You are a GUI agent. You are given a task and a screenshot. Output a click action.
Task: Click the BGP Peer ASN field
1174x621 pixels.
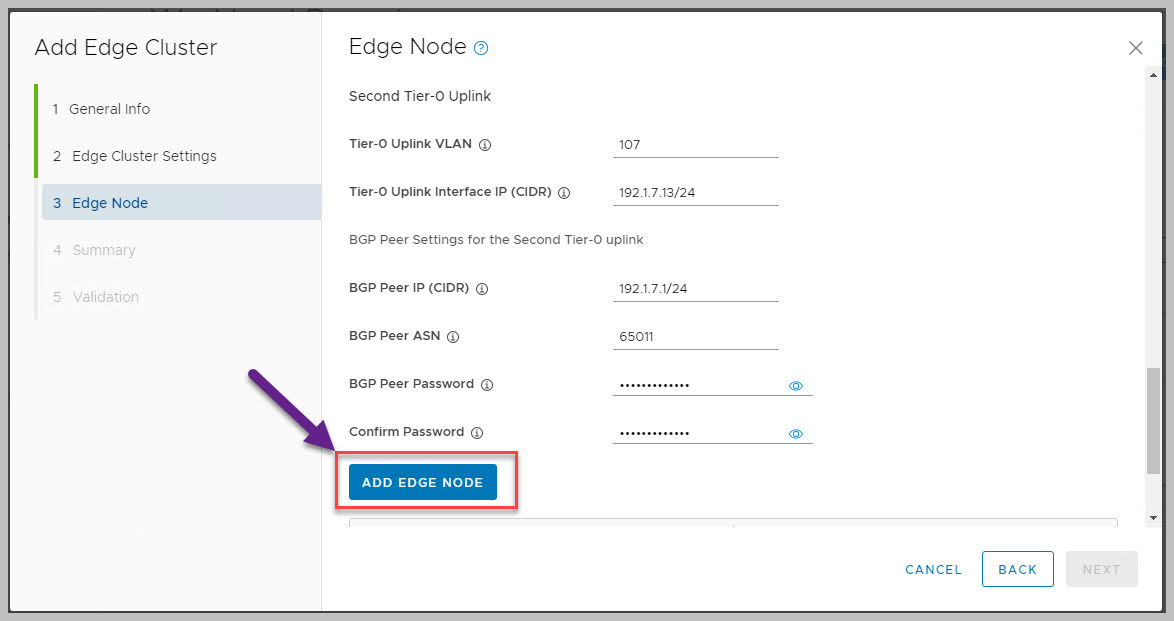point(695,337)
